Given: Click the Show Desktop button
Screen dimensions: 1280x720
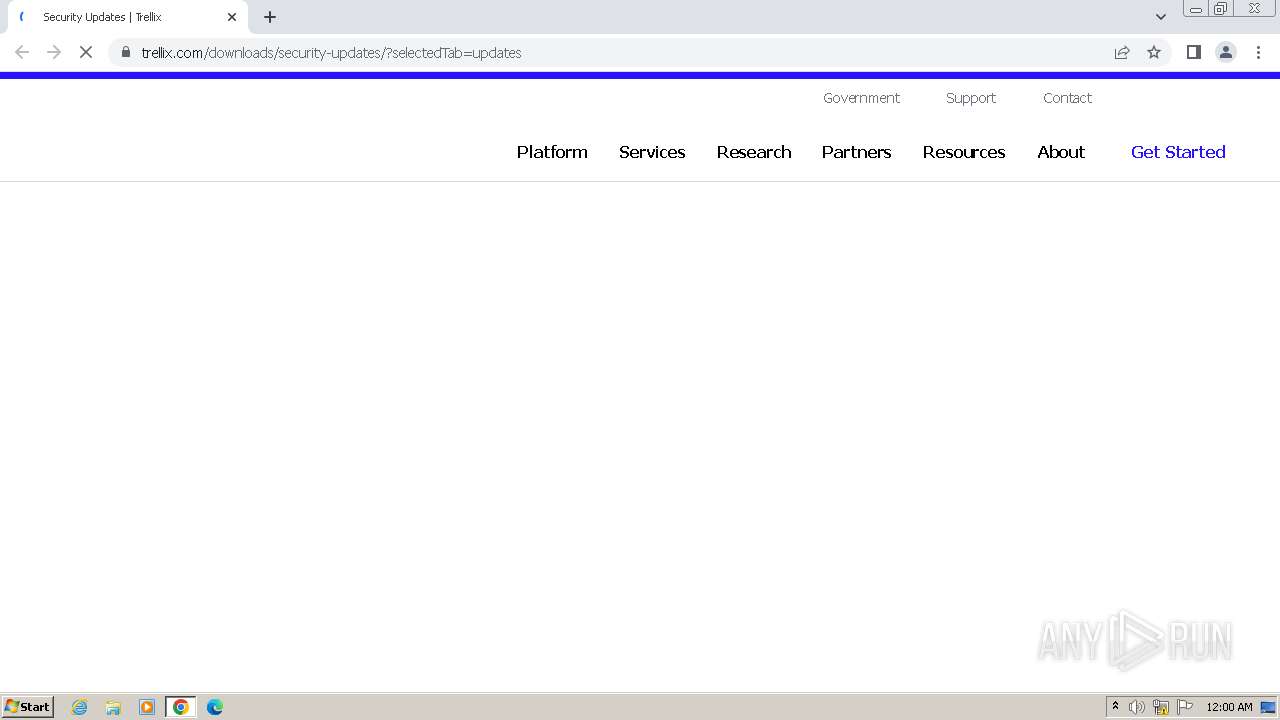Looking at the screenshot, I should (x=1269, y=707).
